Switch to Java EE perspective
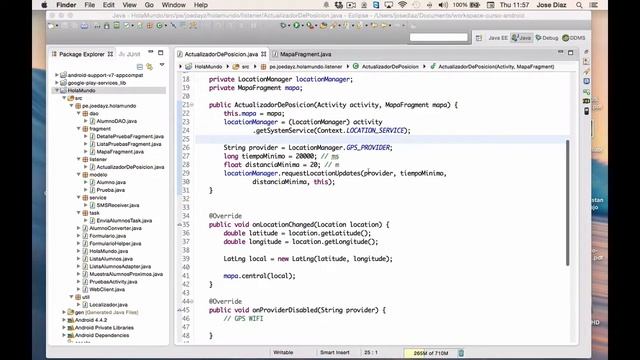Screen dimensions: 640x360 (498, 38)
